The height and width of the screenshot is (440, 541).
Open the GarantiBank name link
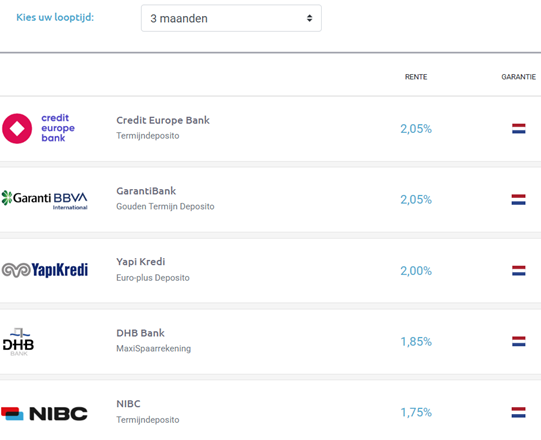(146, 191)
